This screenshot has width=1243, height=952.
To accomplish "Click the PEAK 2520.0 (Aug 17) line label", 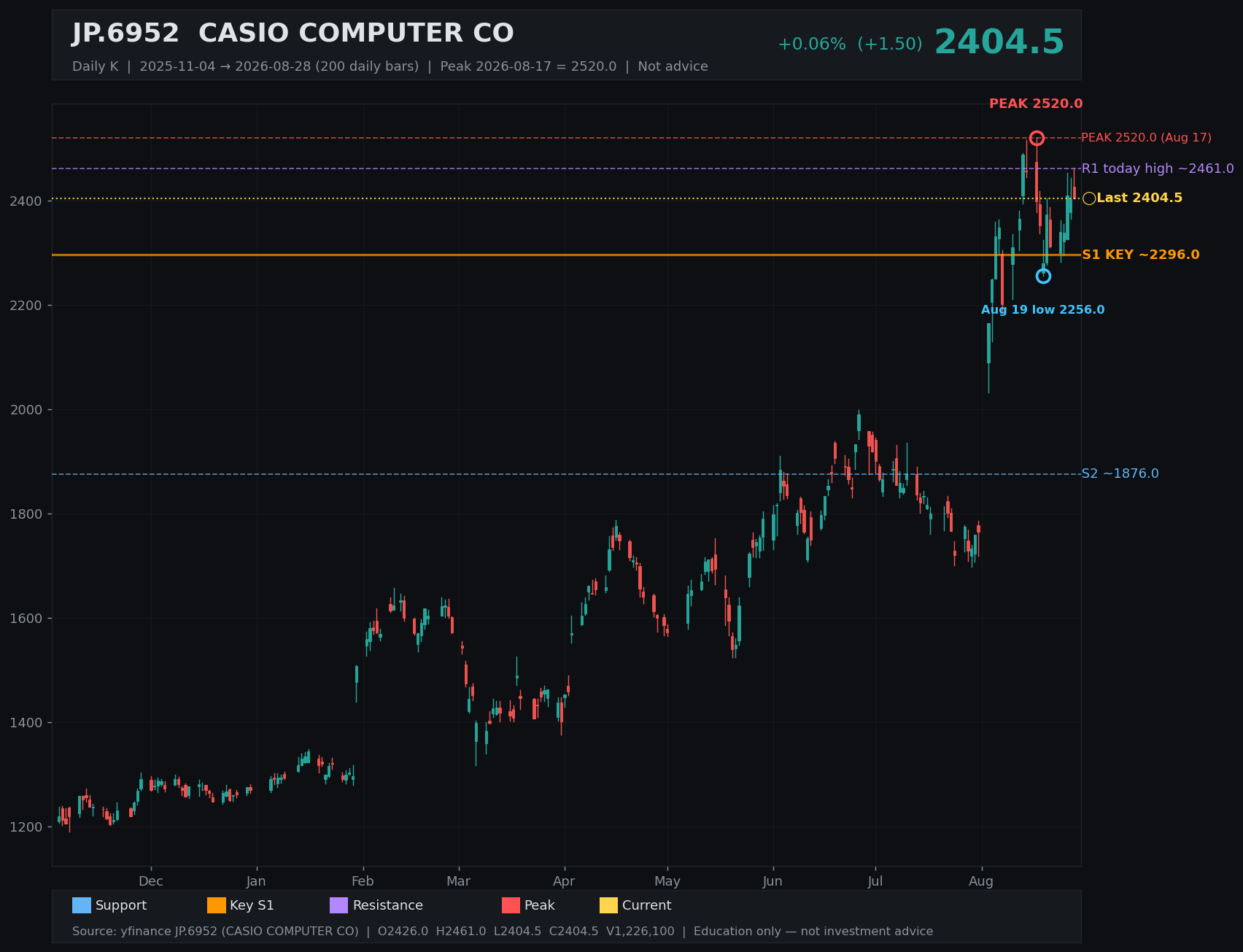I will point(1146,138).
